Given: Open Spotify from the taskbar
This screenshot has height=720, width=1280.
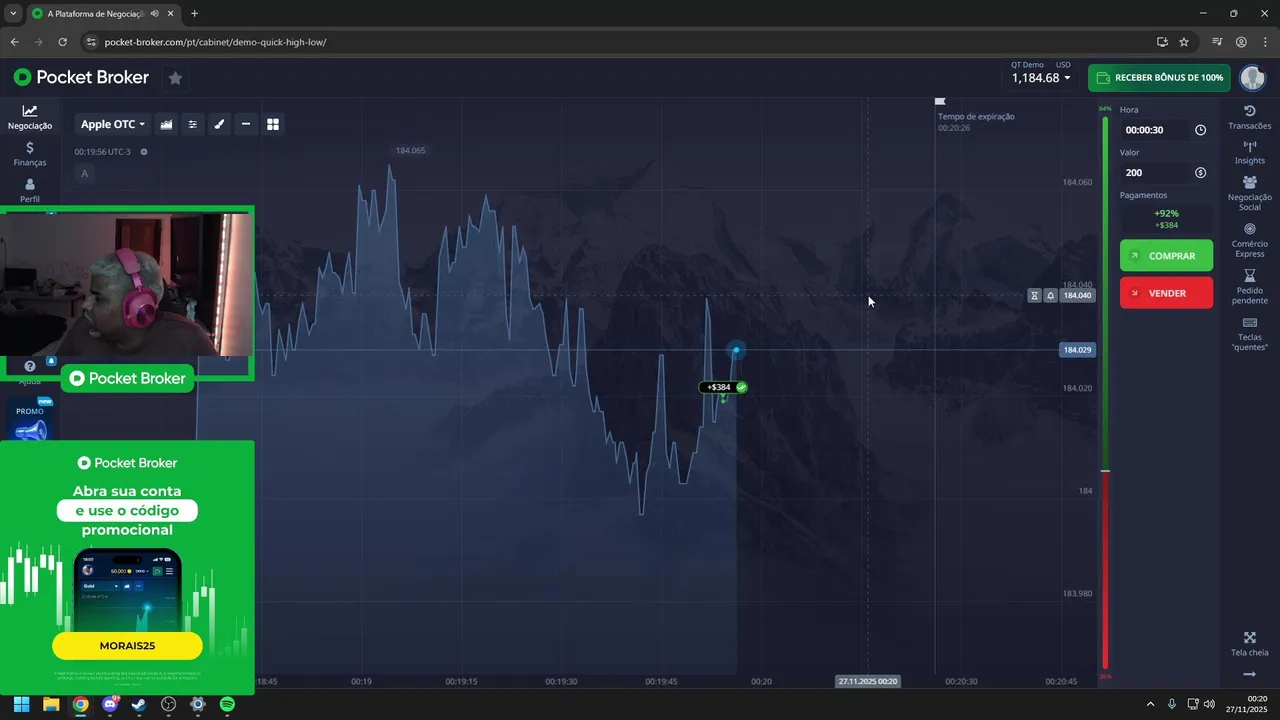Looking at the screenshot, I should pyautogui.click(x=227, y=704).
